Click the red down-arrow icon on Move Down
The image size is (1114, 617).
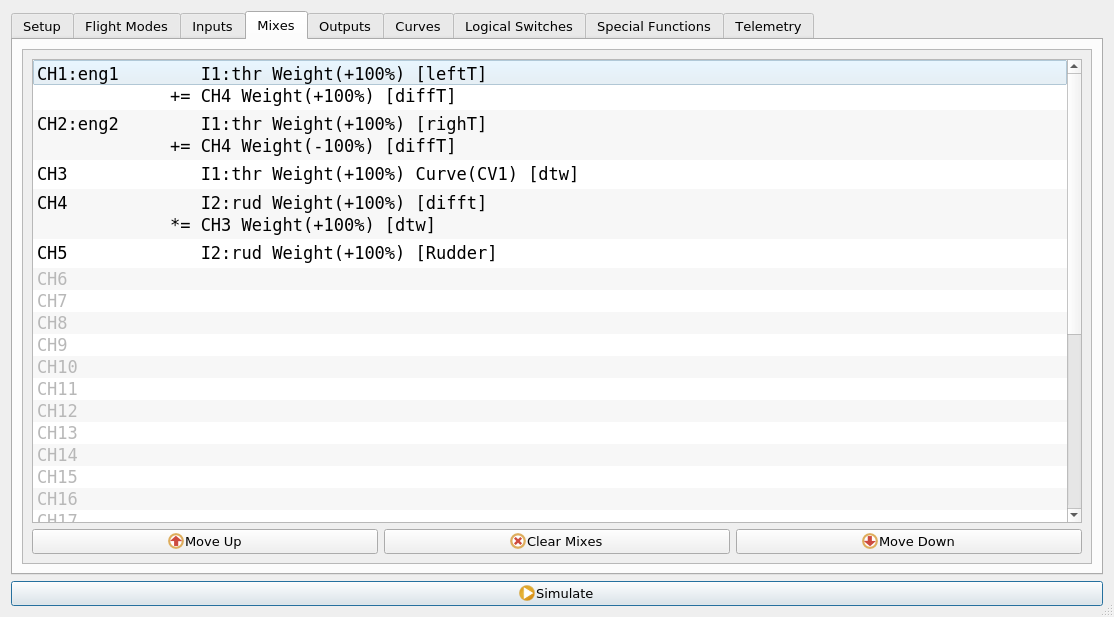coord(870,542)
